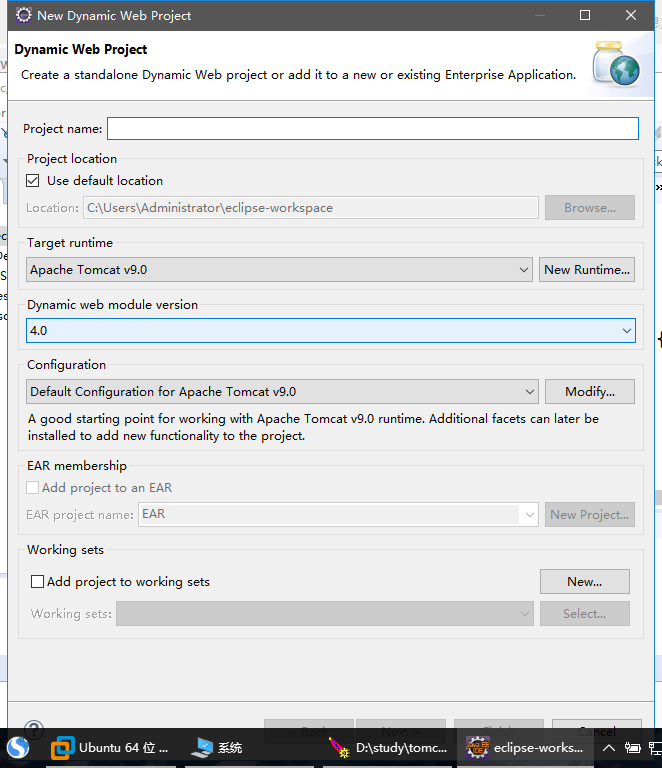The width and height of the screenshot is (662, 768).
Task: Open Dynamic web module version dropdown
Action: tap(331, 331)
